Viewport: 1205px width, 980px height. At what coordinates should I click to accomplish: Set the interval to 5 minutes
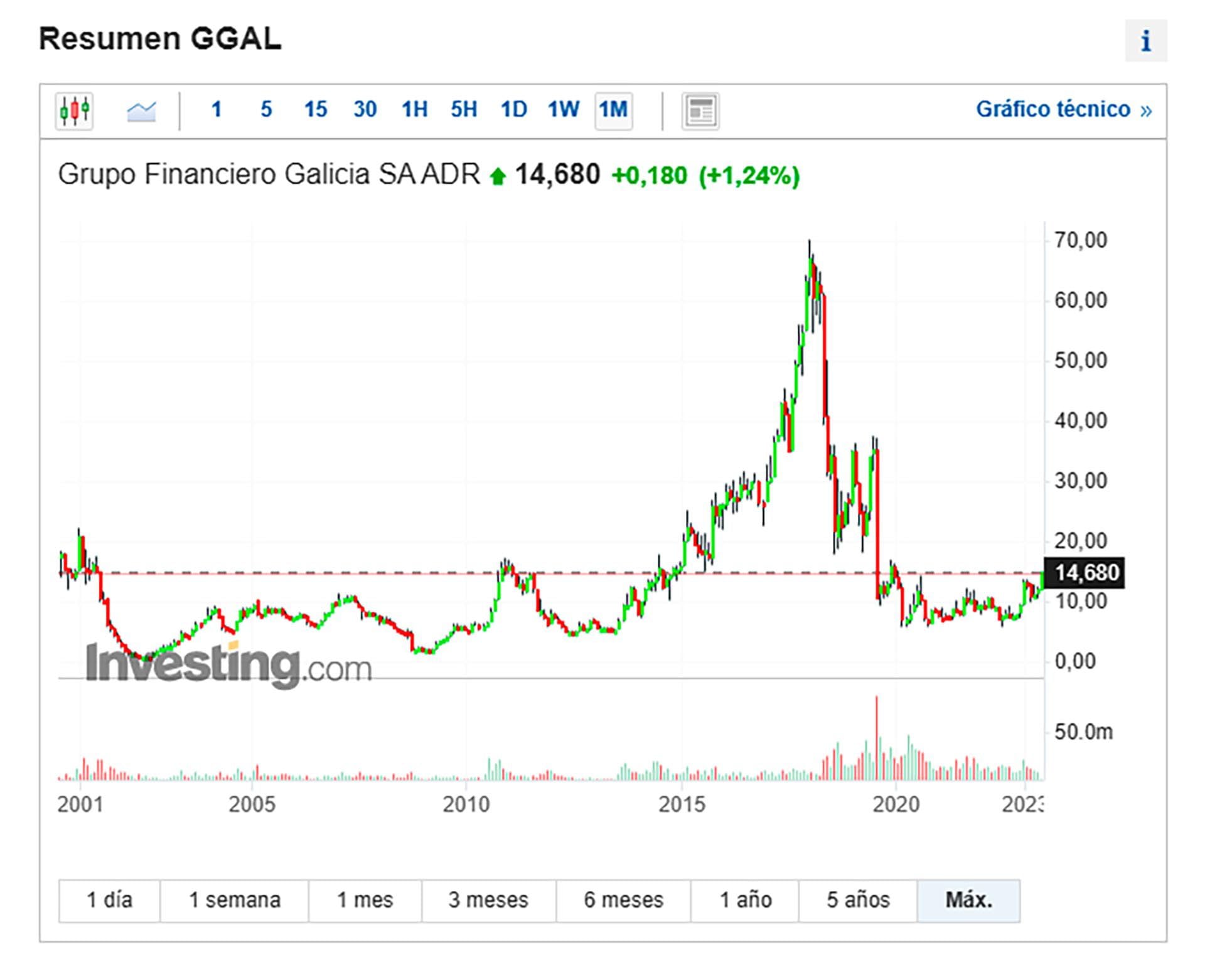click(x=266, y=110)
